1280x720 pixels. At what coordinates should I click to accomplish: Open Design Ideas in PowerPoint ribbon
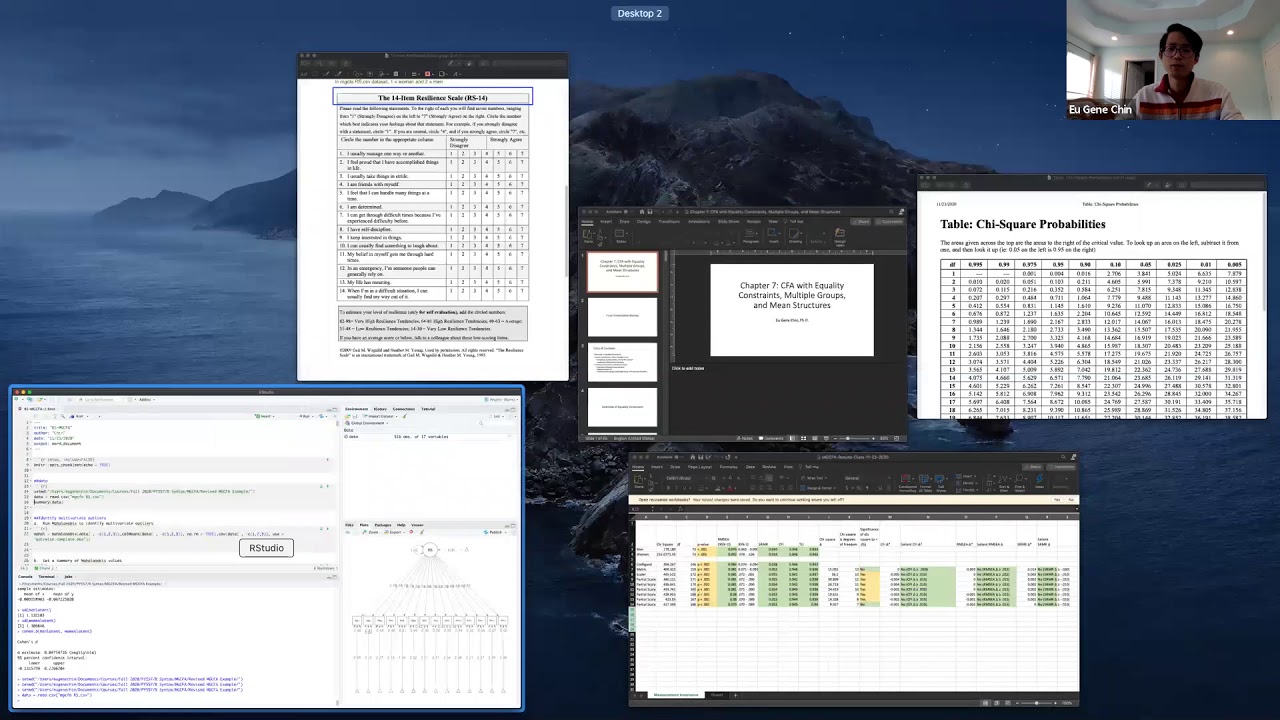click(840, 236)
